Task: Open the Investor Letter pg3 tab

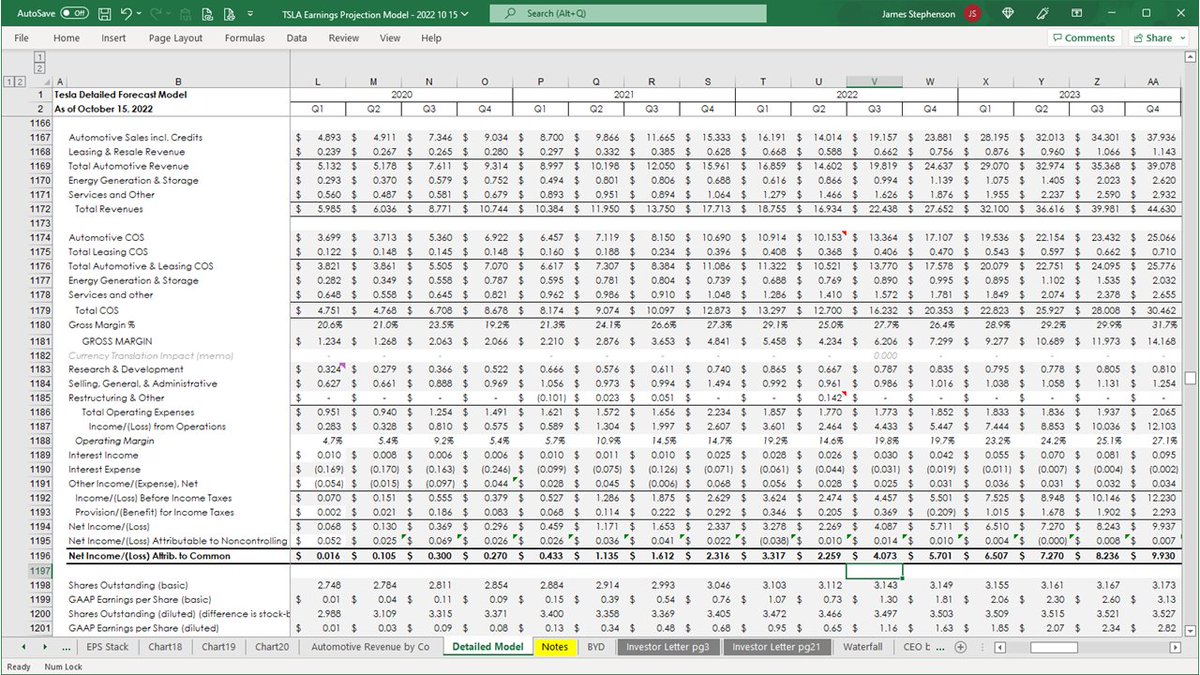Action: tap(668, 647)
